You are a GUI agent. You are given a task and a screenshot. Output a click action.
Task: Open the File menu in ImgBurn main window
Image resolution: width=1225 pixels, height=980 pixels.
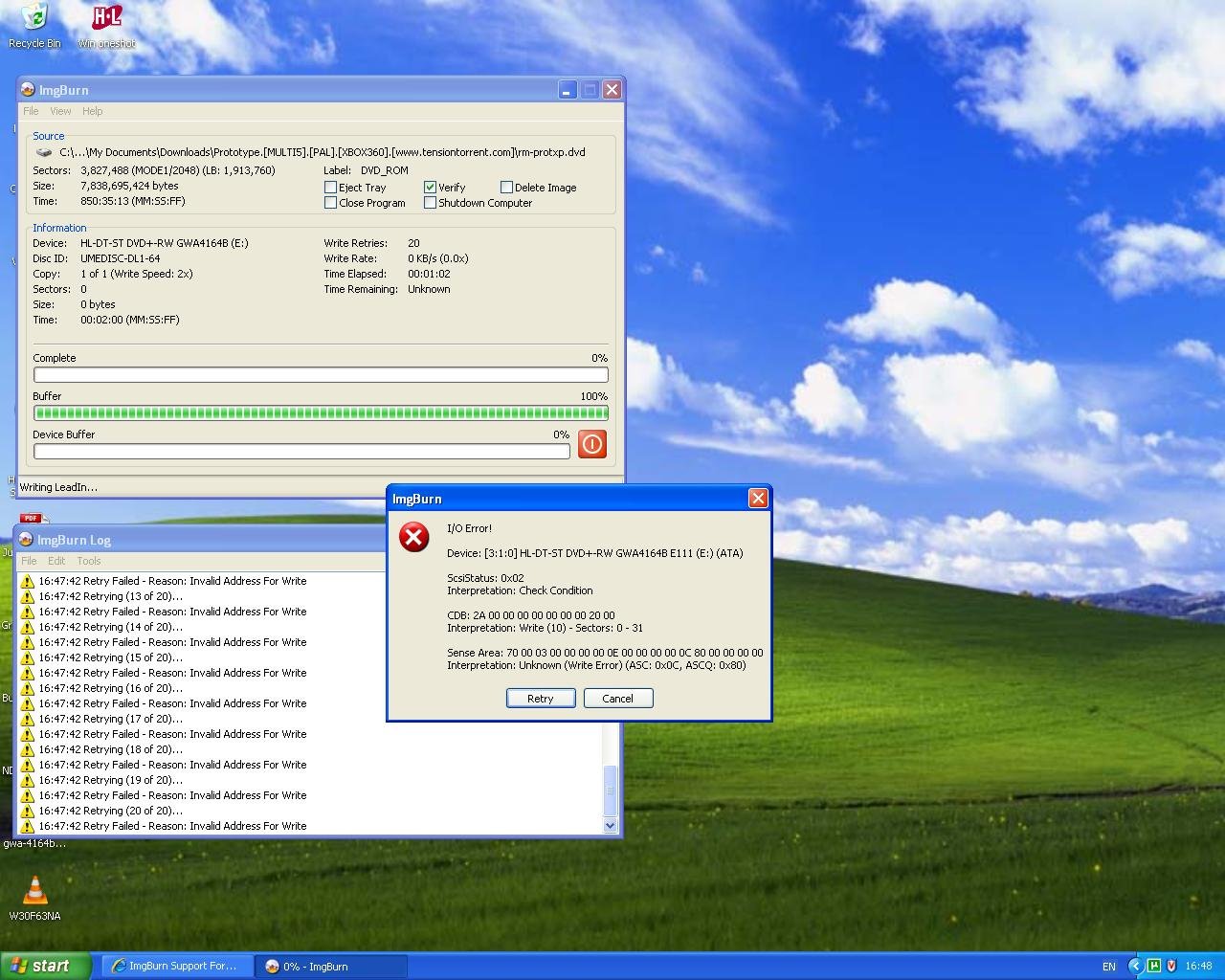click(x=31, y=111)
